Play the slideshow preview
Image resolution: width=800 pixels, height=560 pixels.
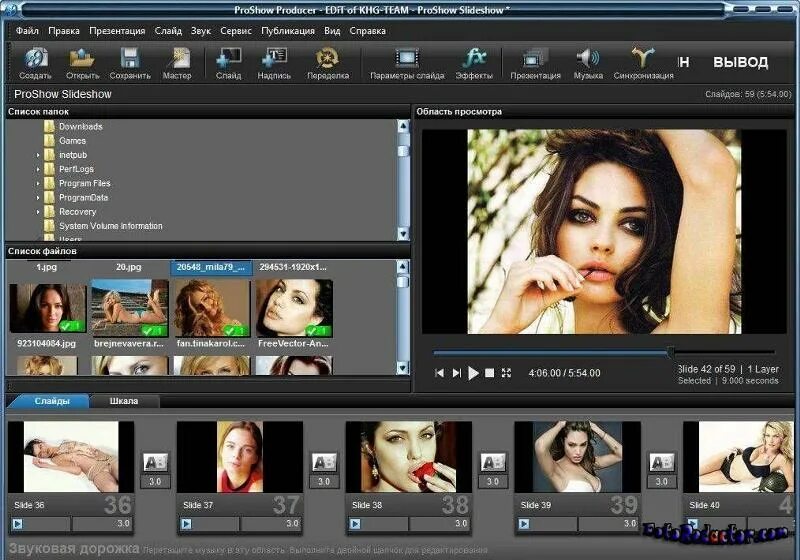tap(473, 373)
